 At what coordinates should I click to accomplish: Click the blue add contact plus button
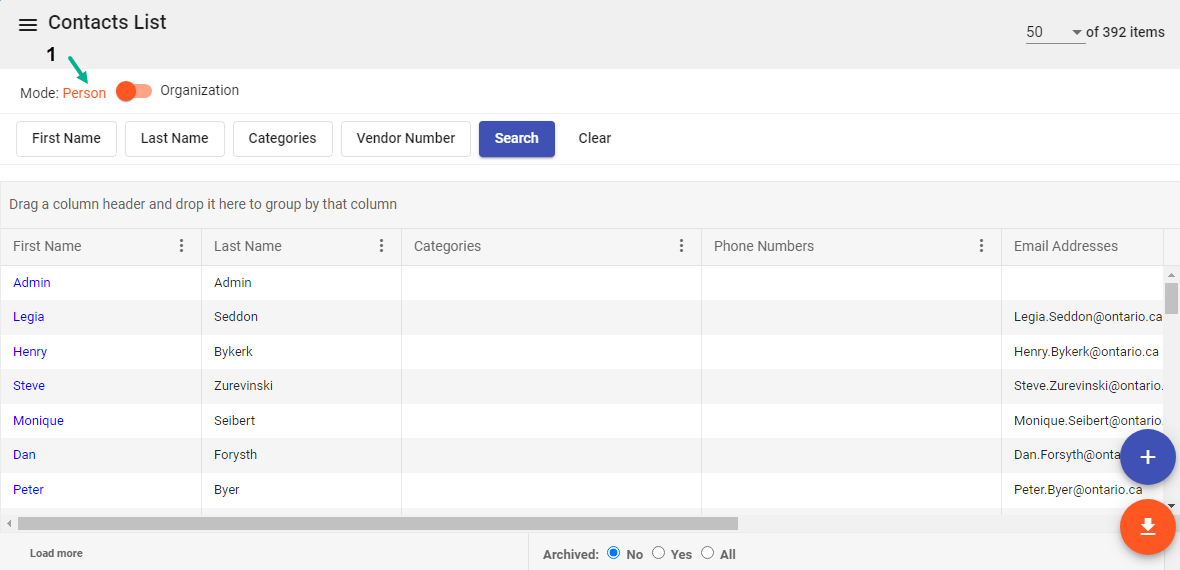click(1147, 457)
